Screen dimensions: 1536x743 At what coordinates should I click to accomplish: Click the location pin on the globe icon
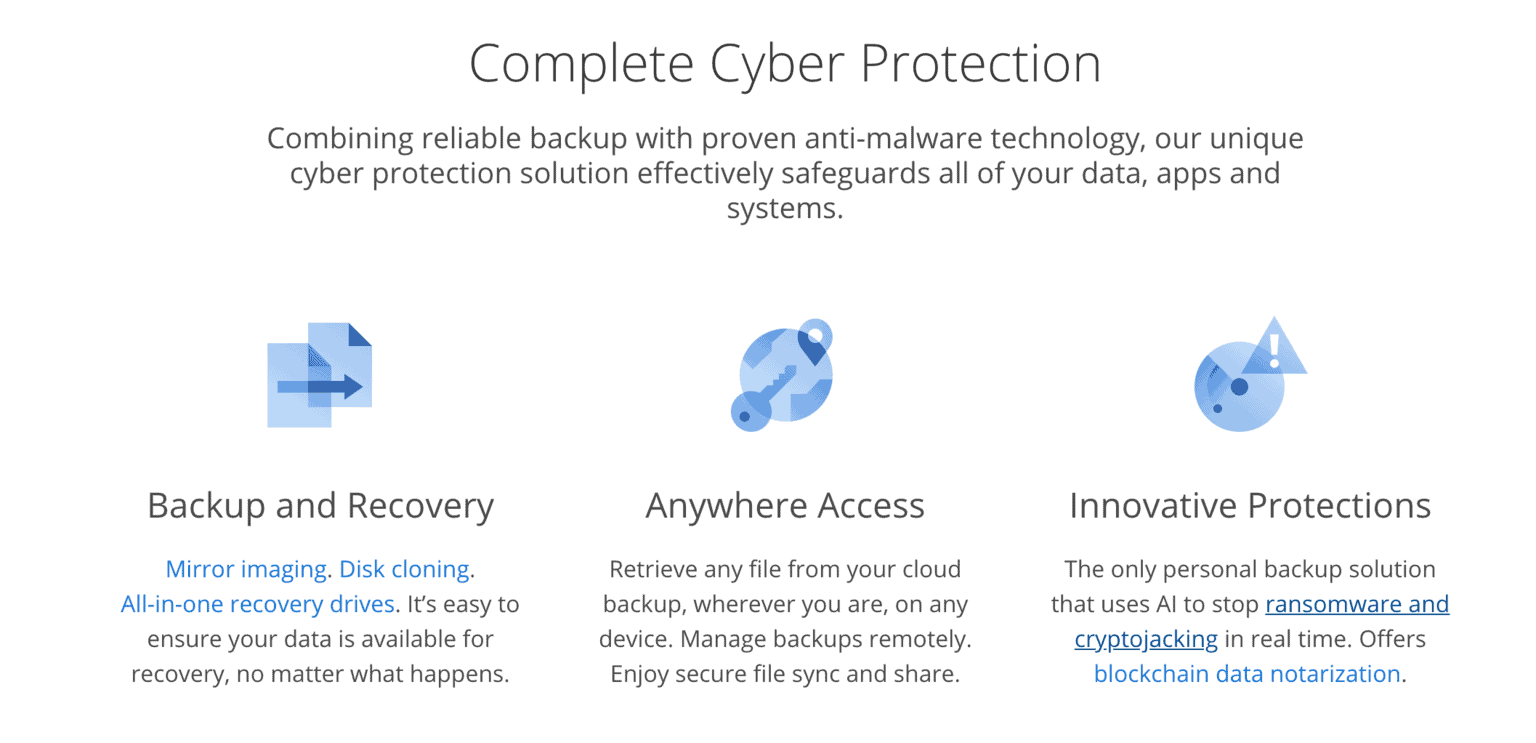[814, 342]
